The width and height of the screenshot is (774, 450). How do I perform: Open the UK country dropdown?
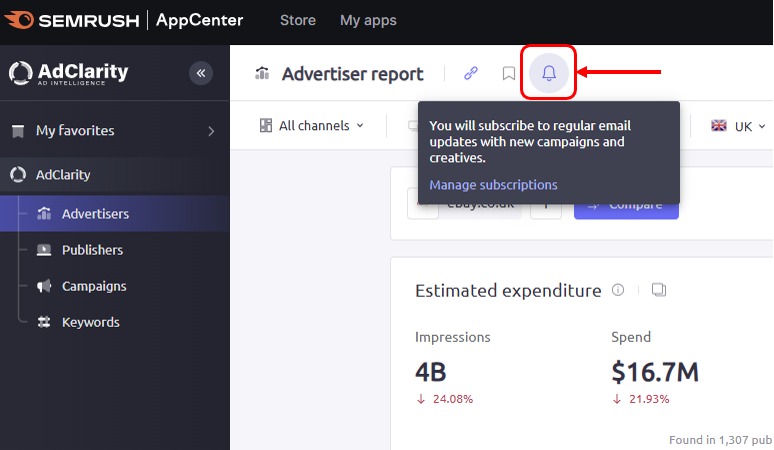738,126
